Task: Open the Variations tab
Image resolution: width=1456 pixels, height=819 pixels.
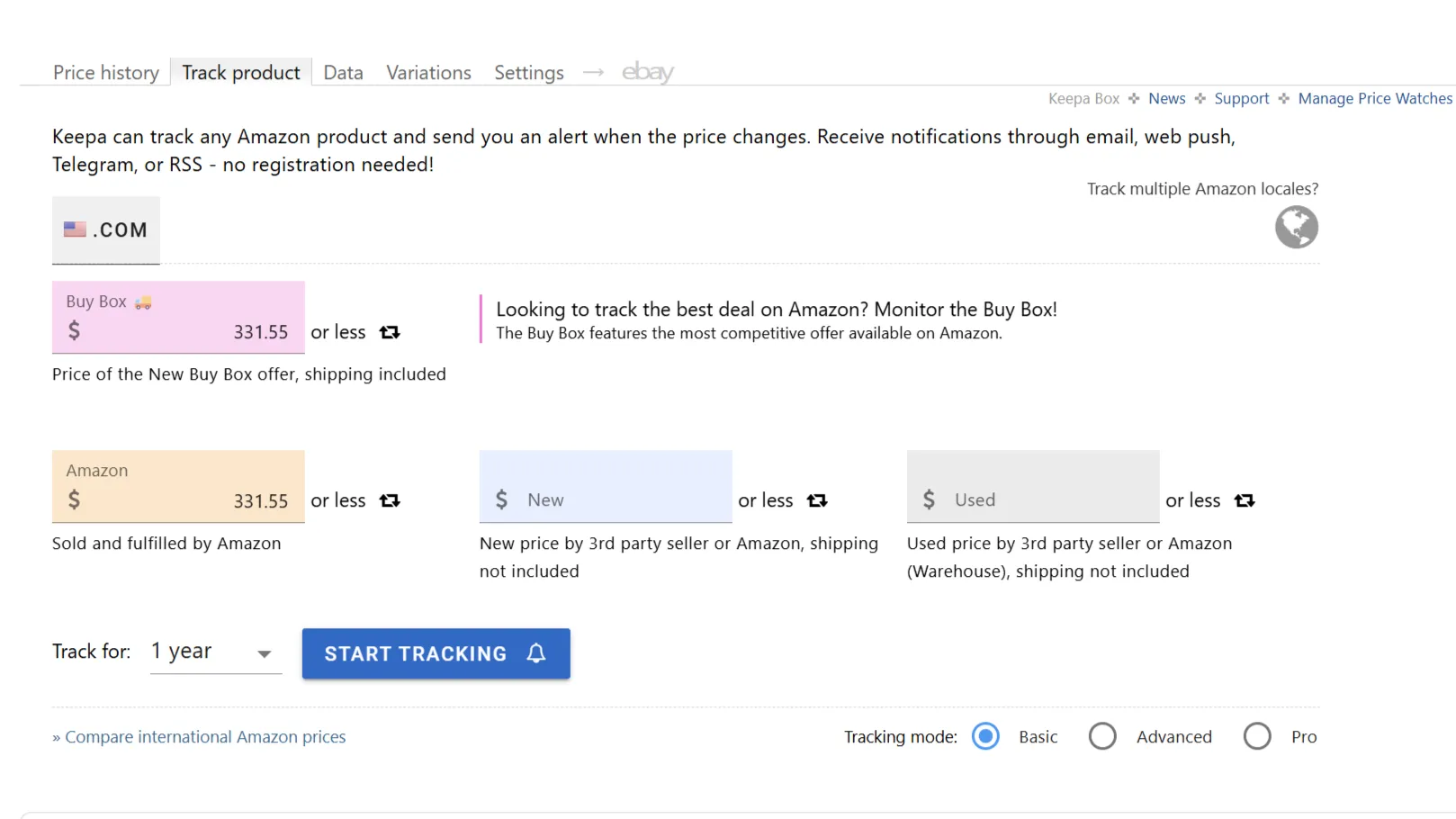Action: [428, 72]
